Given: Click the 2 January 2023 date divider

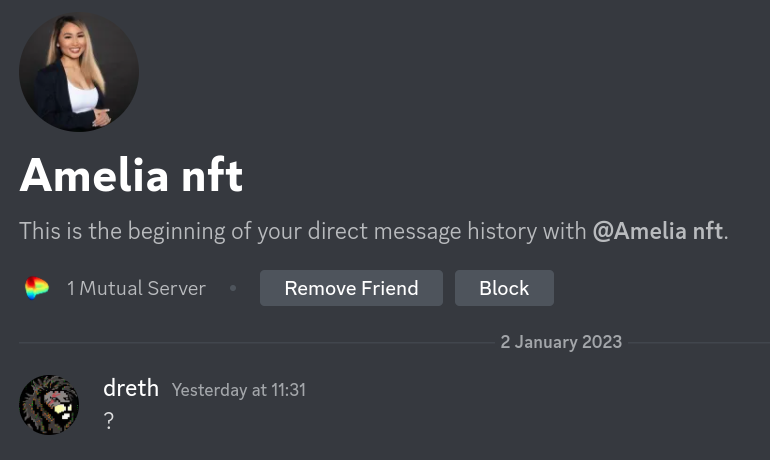Looking at the screenshot, I should (561, 342).
